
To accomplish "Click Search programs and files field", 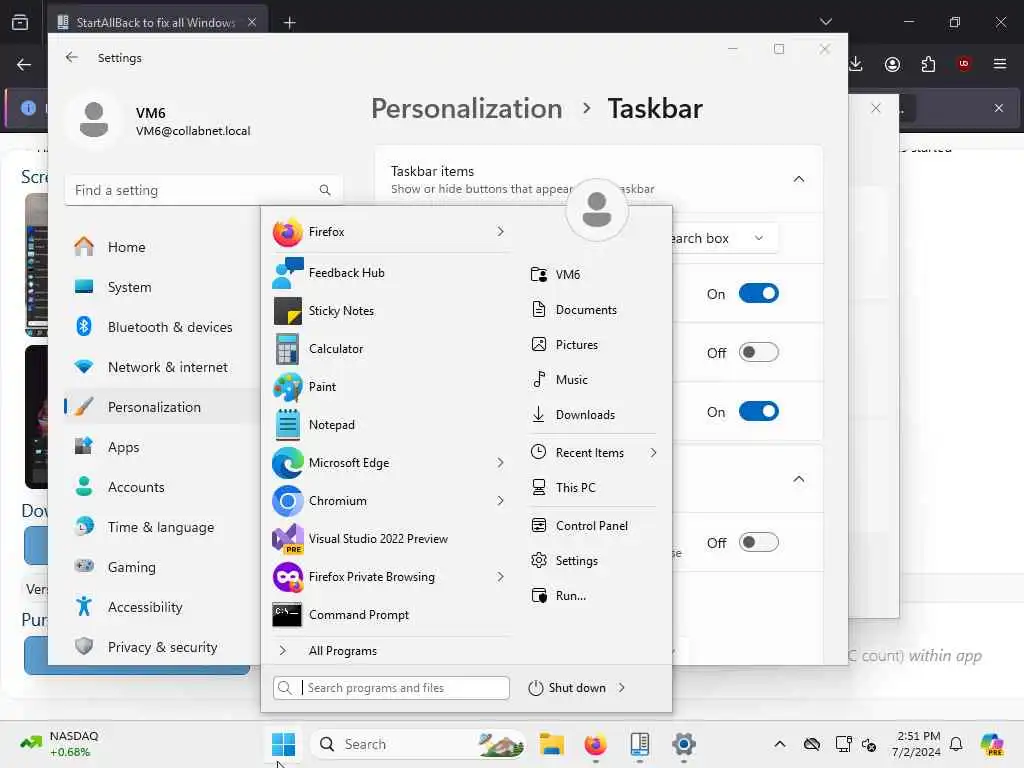I will 391,688.
